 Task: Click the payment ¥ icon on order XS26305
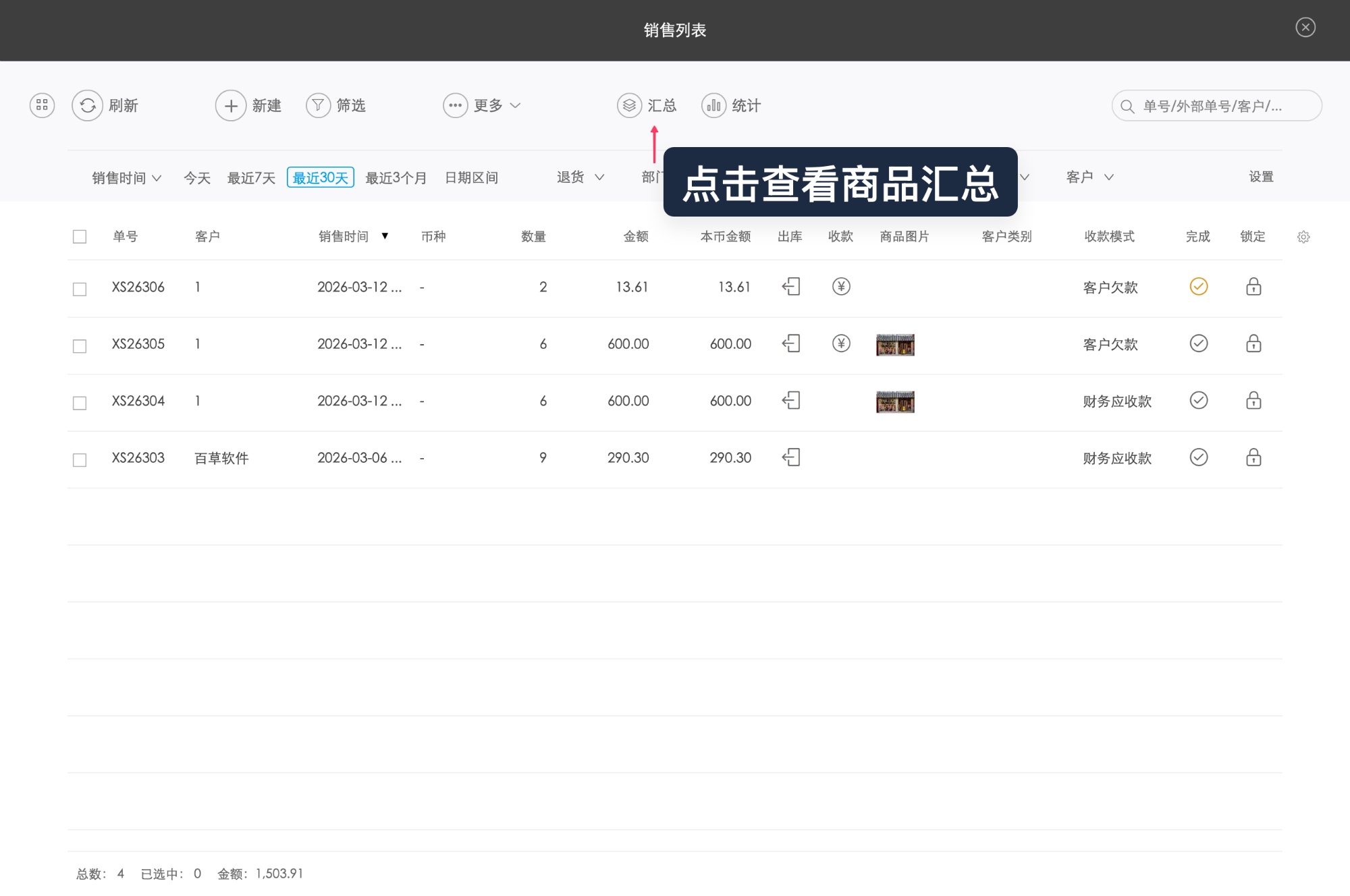point(840,344)
